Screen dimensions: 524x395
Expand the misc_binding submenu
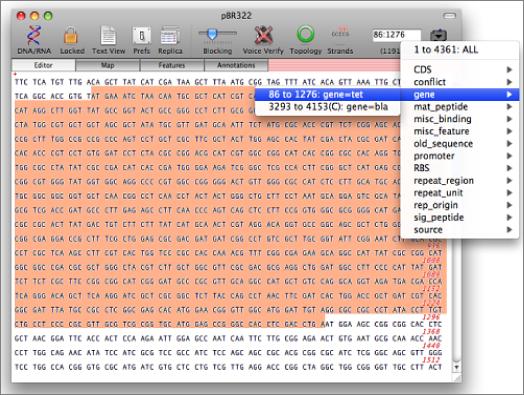click(460, 119)
